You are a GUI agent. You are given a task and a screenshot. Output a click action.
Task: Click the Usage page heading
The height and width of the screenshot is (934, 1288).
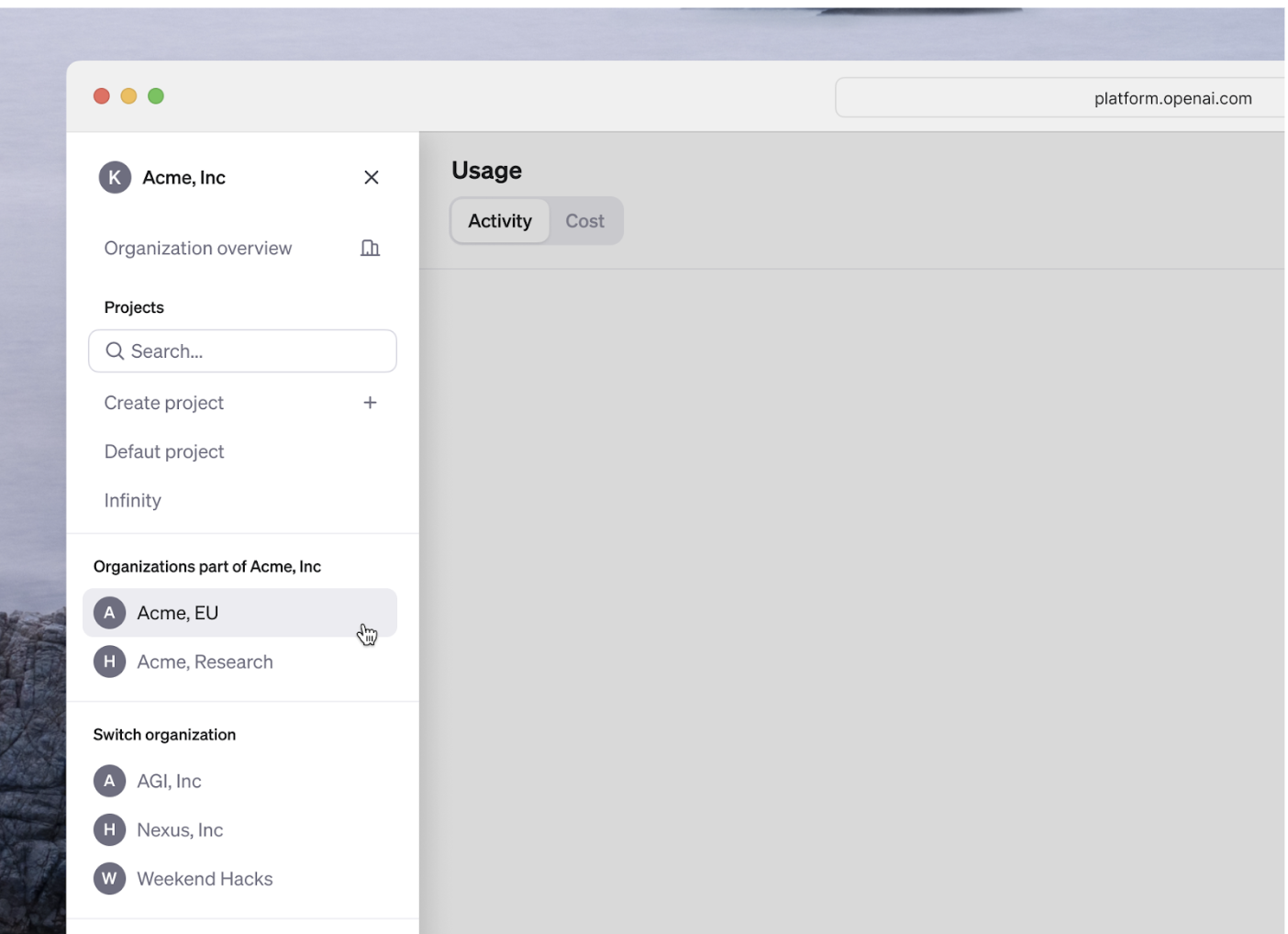click(486, 171)
